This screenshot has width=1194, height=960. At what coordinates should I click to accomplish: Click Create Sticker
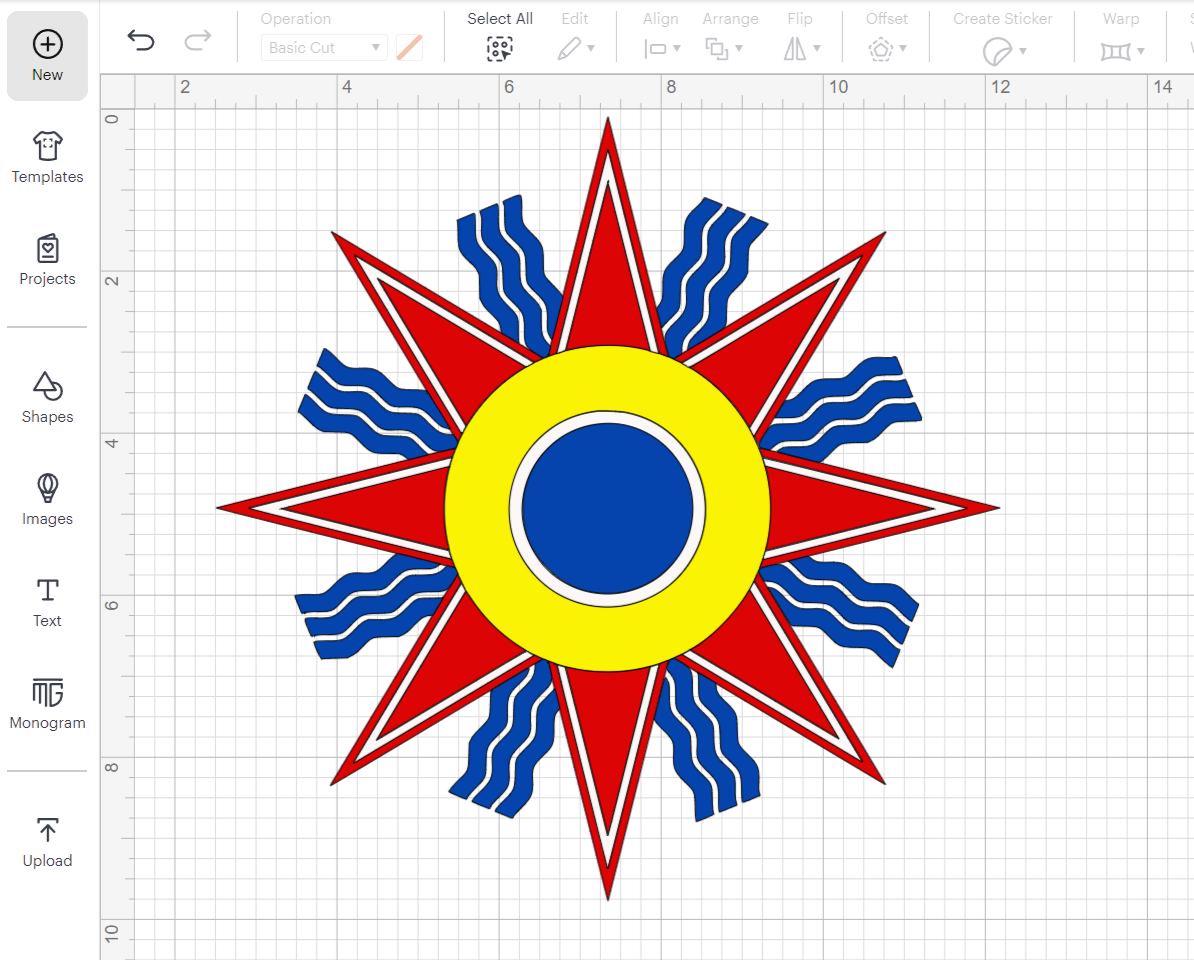1001,47
